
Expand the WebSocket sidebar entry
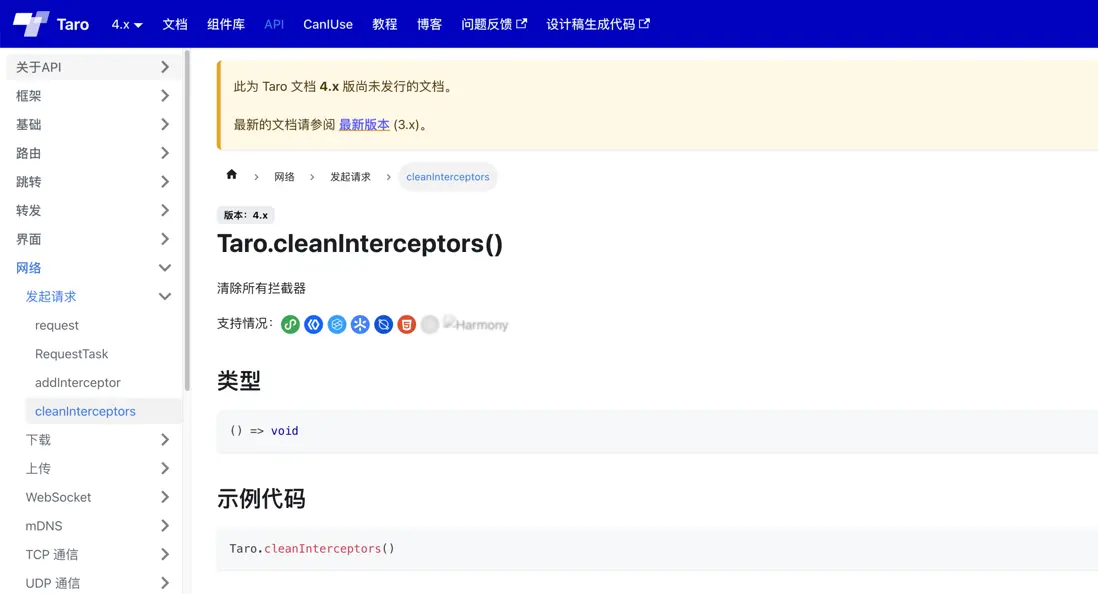[x=93, y=497]
